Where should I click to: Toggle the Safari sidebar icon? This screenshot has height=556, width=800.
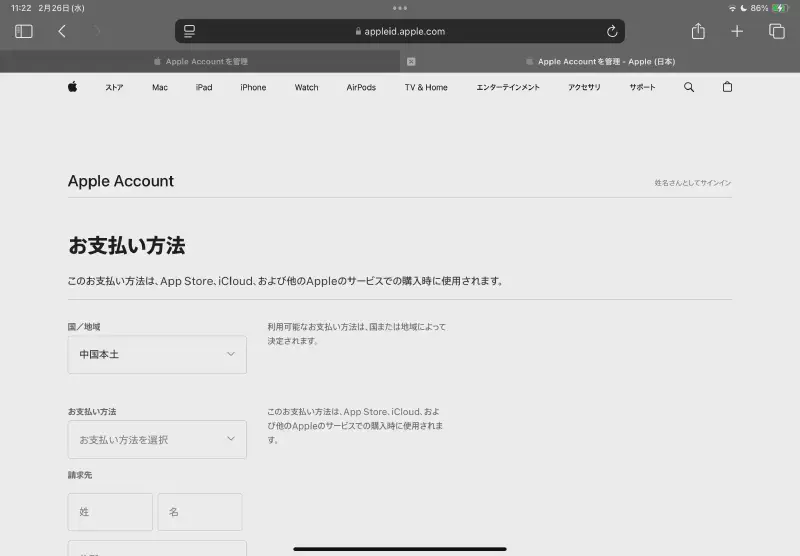24,31
